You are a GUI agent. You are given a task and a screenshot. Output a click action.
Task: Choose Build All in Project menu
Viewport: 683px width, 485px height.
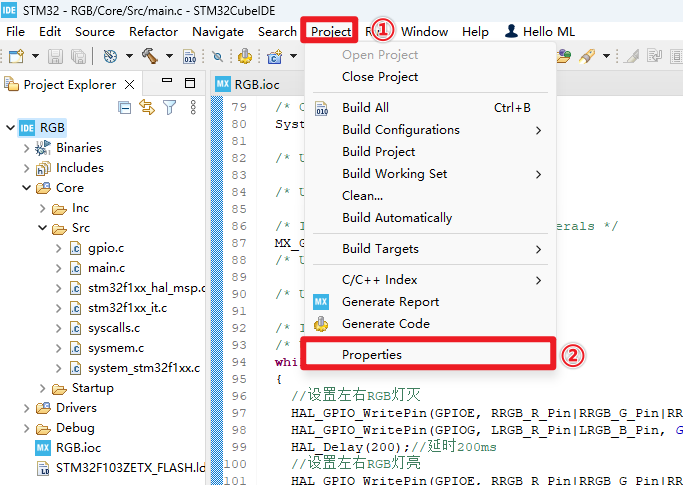(430, 108)
